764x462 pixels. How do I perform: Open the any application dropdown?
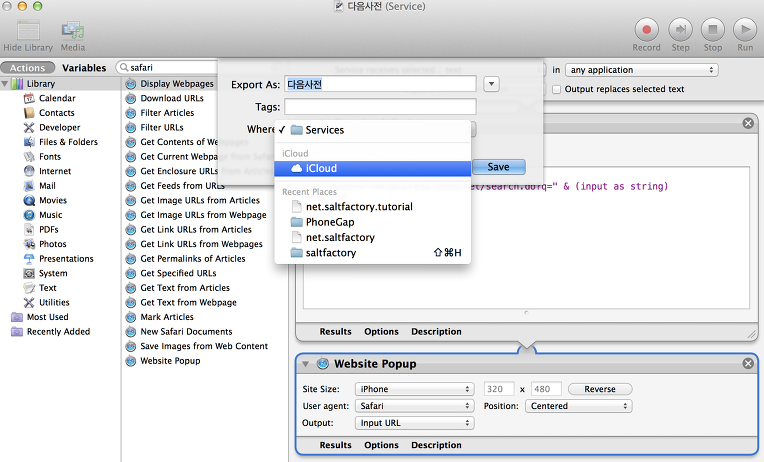(x=641, y=70)
